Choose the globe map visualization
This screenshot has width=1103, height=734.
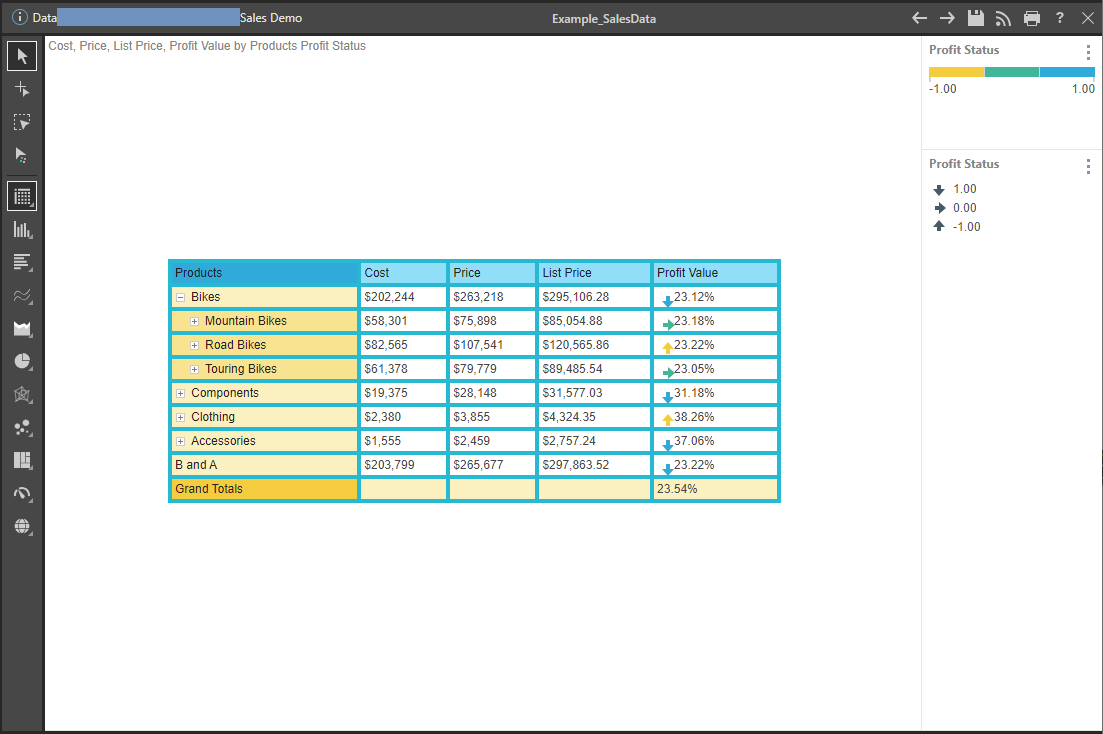tap(22, 527)
